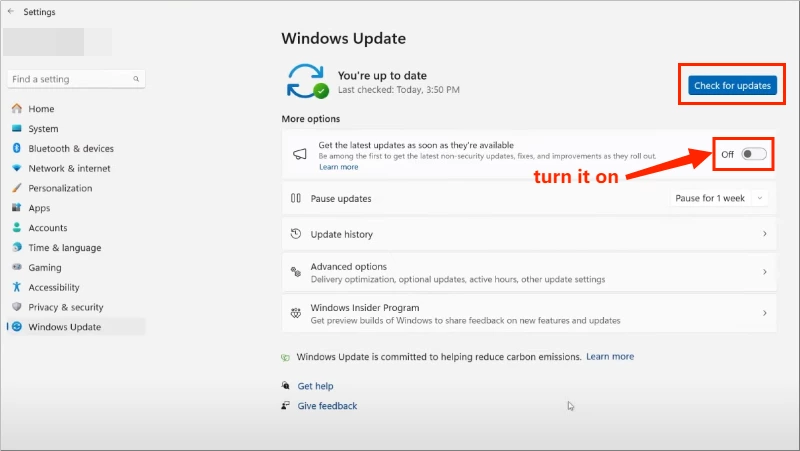Screen dimensions: 800x451
Task: Open Personalization settings
Action: point(76,188)
